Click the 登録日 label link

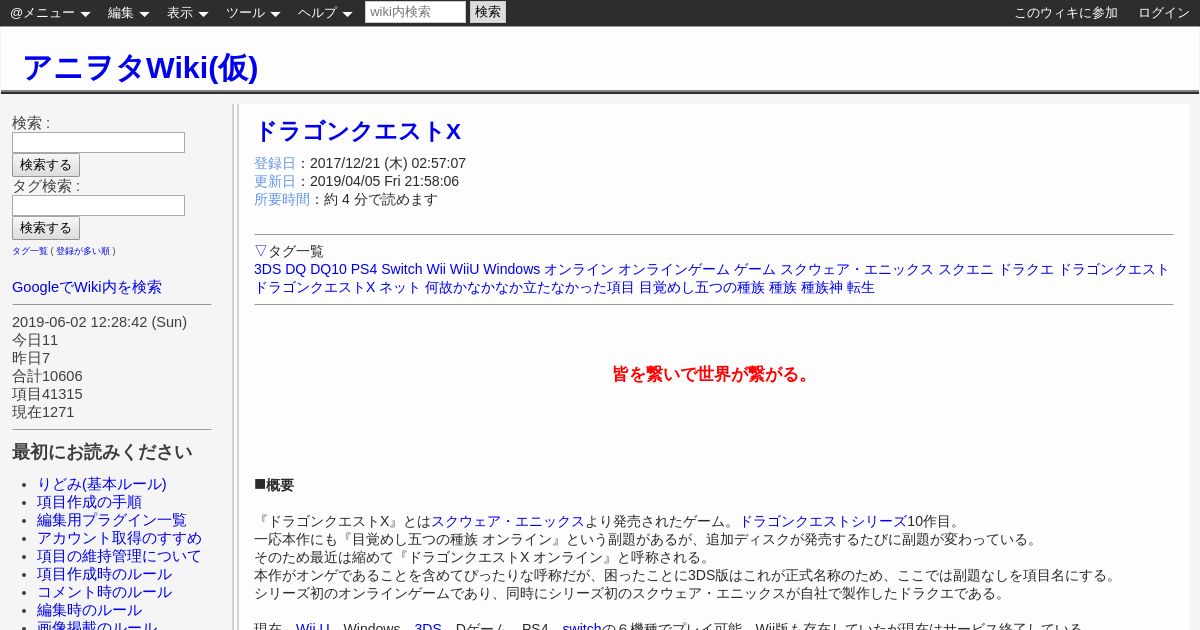[275, 163]
